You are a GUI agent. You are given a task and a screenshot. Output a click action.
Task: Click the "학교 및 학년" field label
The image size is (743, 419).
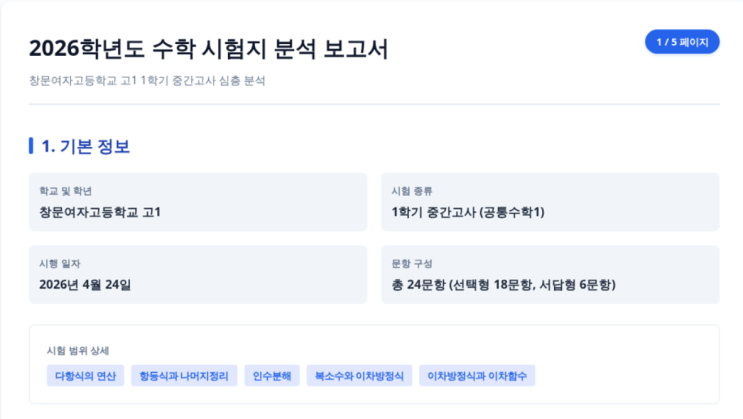(66, 190)
